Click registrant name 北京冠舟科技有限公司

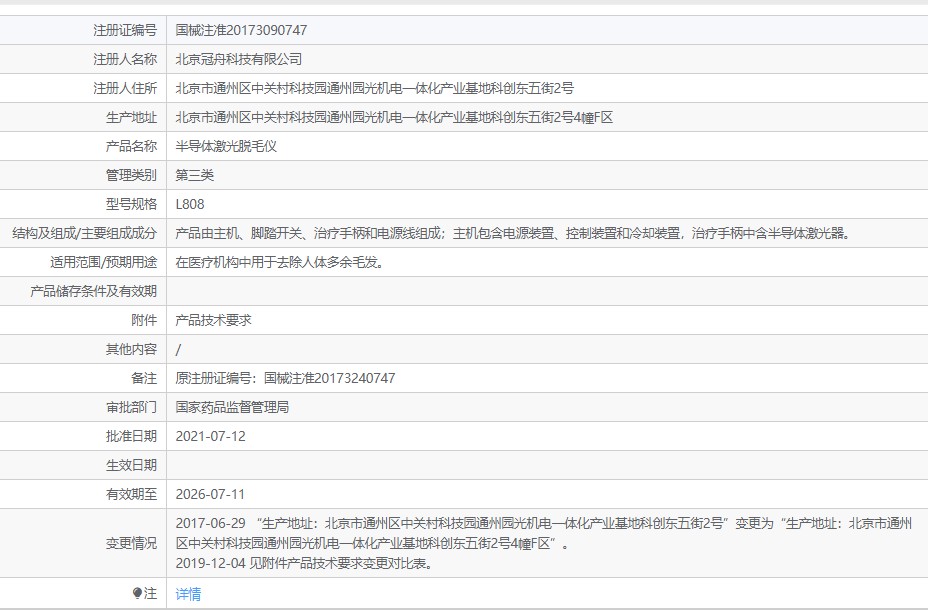pos(239,59)
